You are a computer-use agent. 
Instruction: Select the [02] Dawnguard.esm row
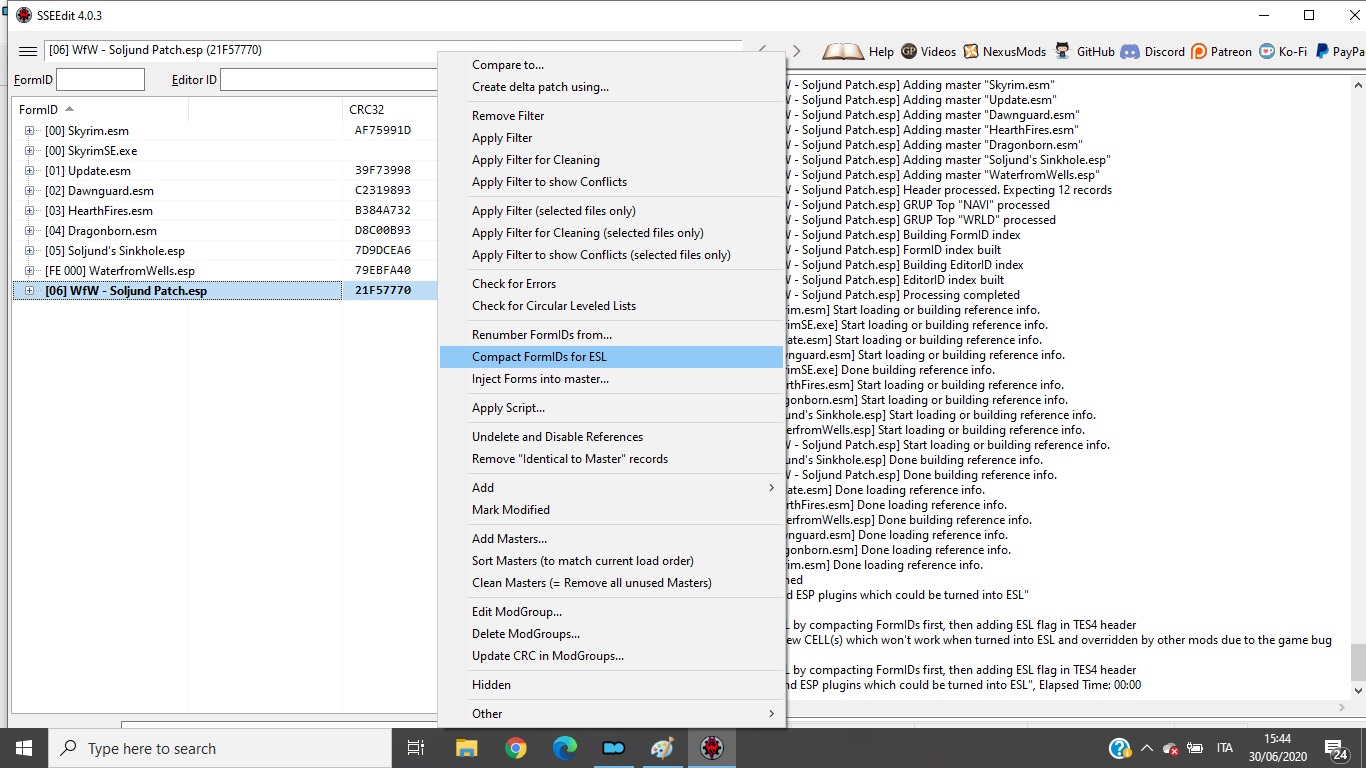225,191
